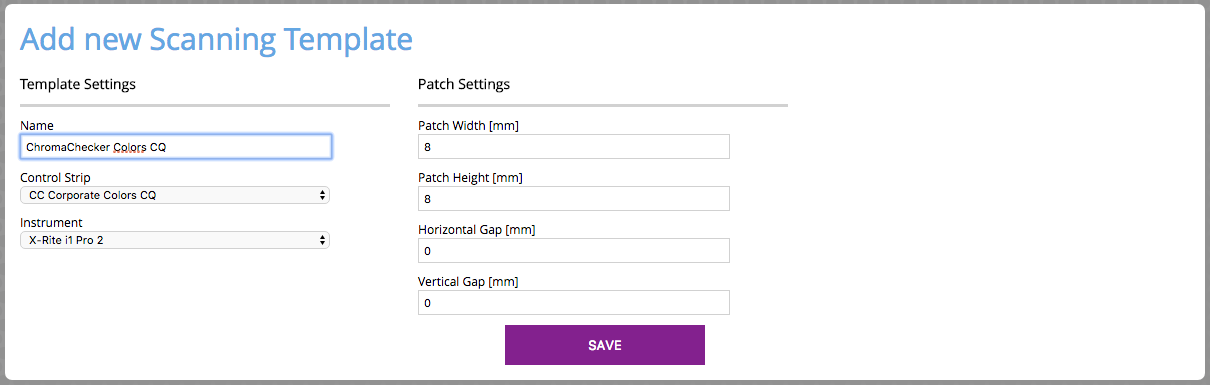Click the arrow stepper of CC Corporate Colors CQ select
The image size is (1210, 385).
(322, 195)
